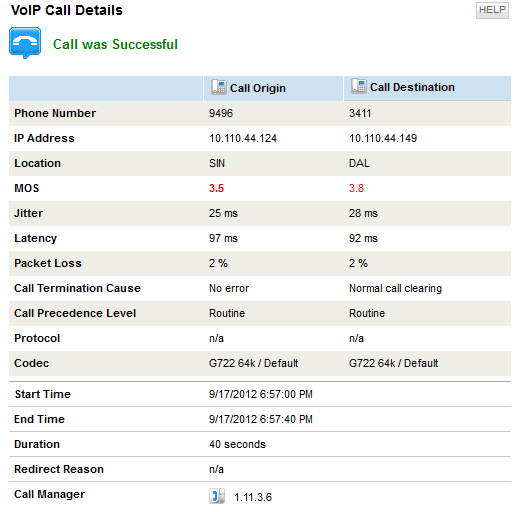This screenshot has height=512, width=517.
Task: Click the Start Time value
Action: coord(261,394)
